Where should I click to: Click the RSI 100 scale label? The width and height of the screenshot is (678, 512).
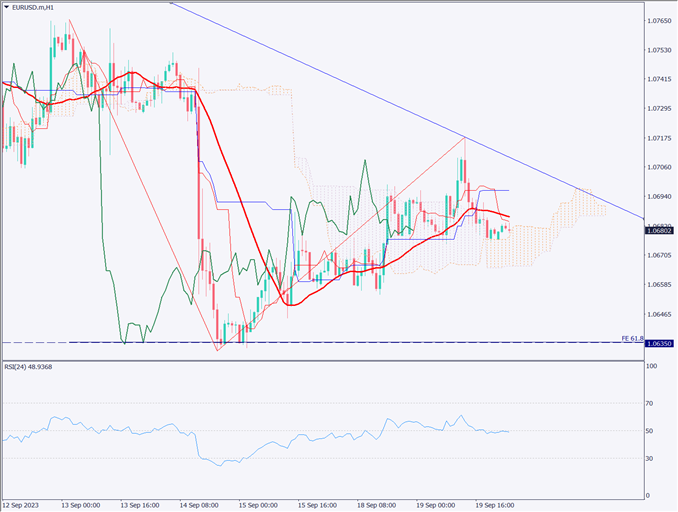(653, 367)
